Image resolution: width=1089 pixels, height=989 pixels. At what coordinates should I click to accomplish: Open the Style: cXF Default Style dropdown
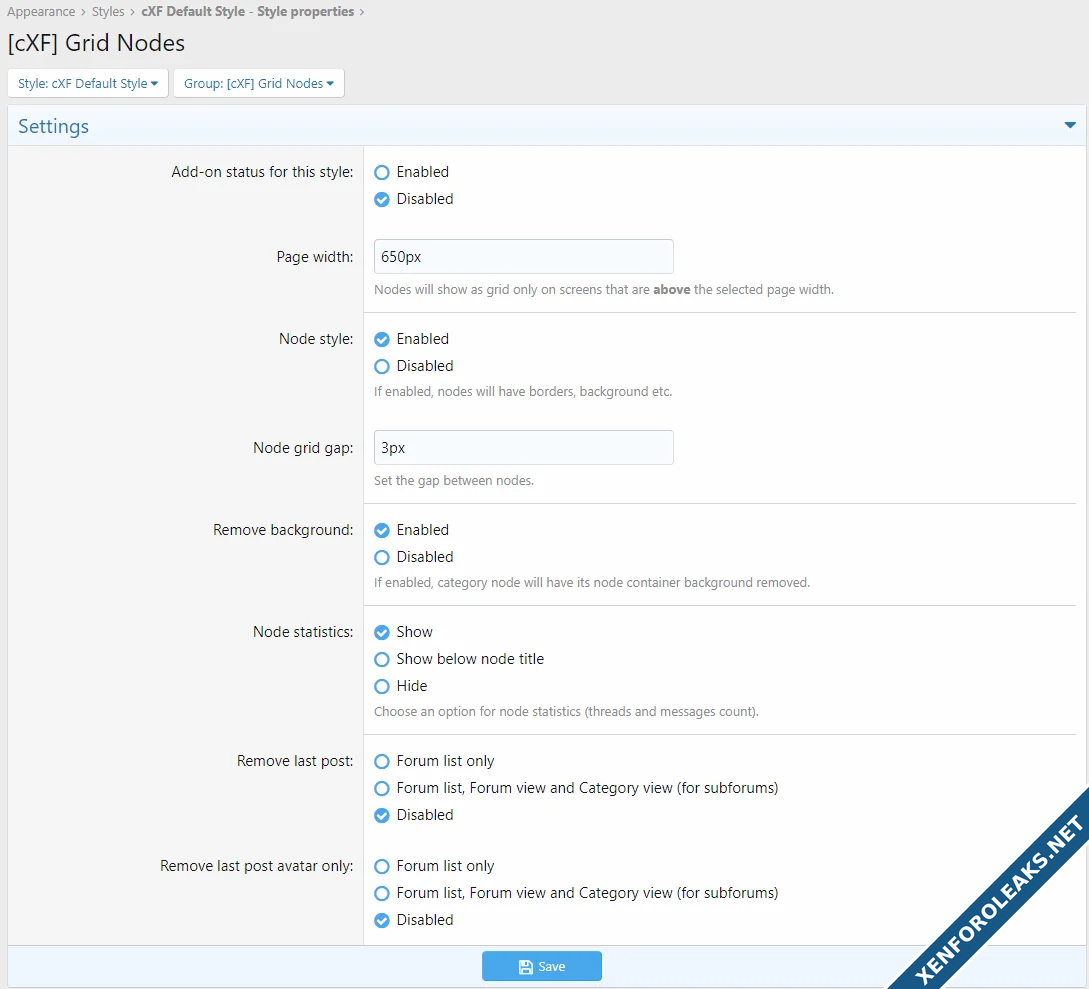[x=88, y=84]
